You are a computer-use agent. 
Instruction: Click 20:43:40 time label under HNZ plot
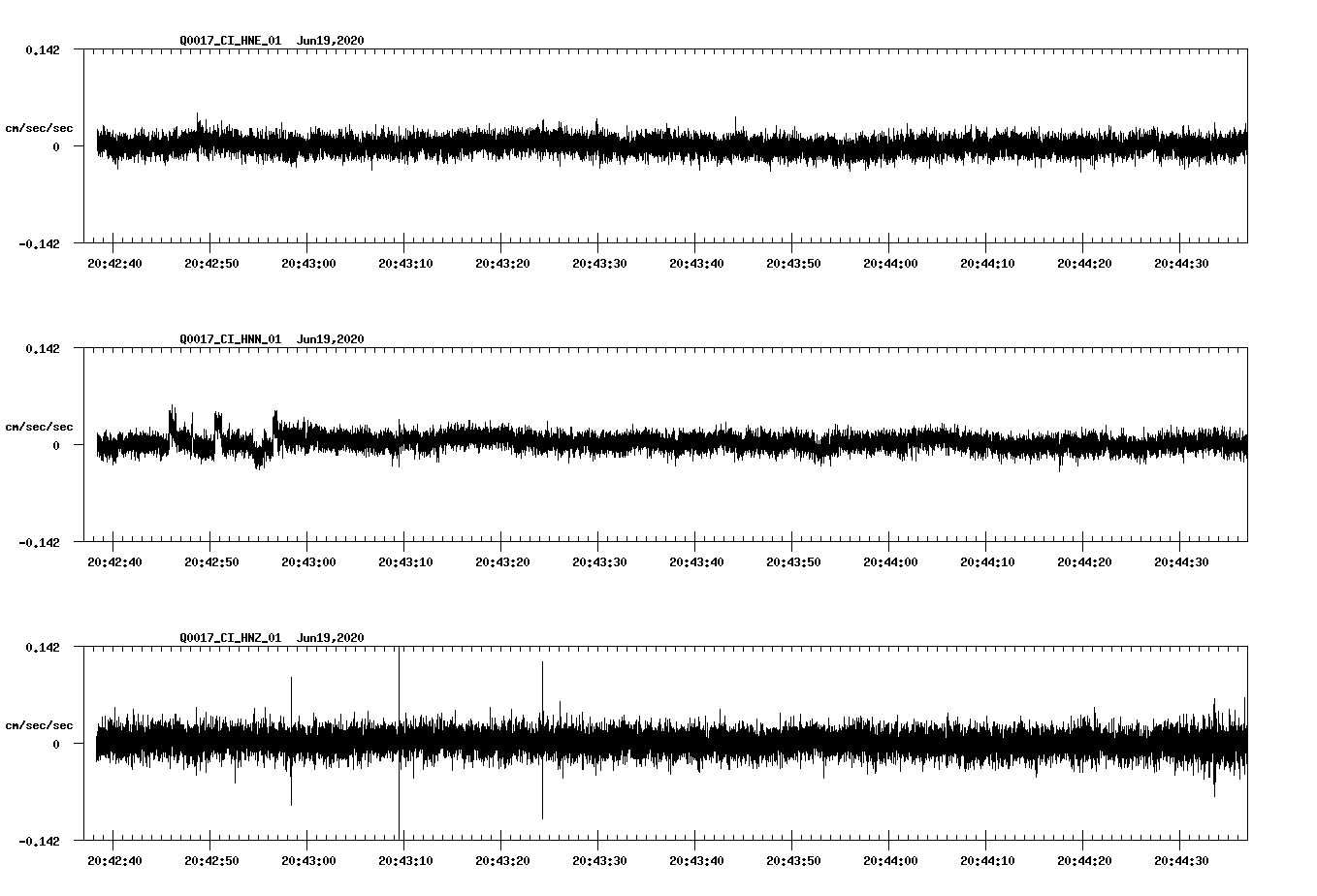coord(696,861)
